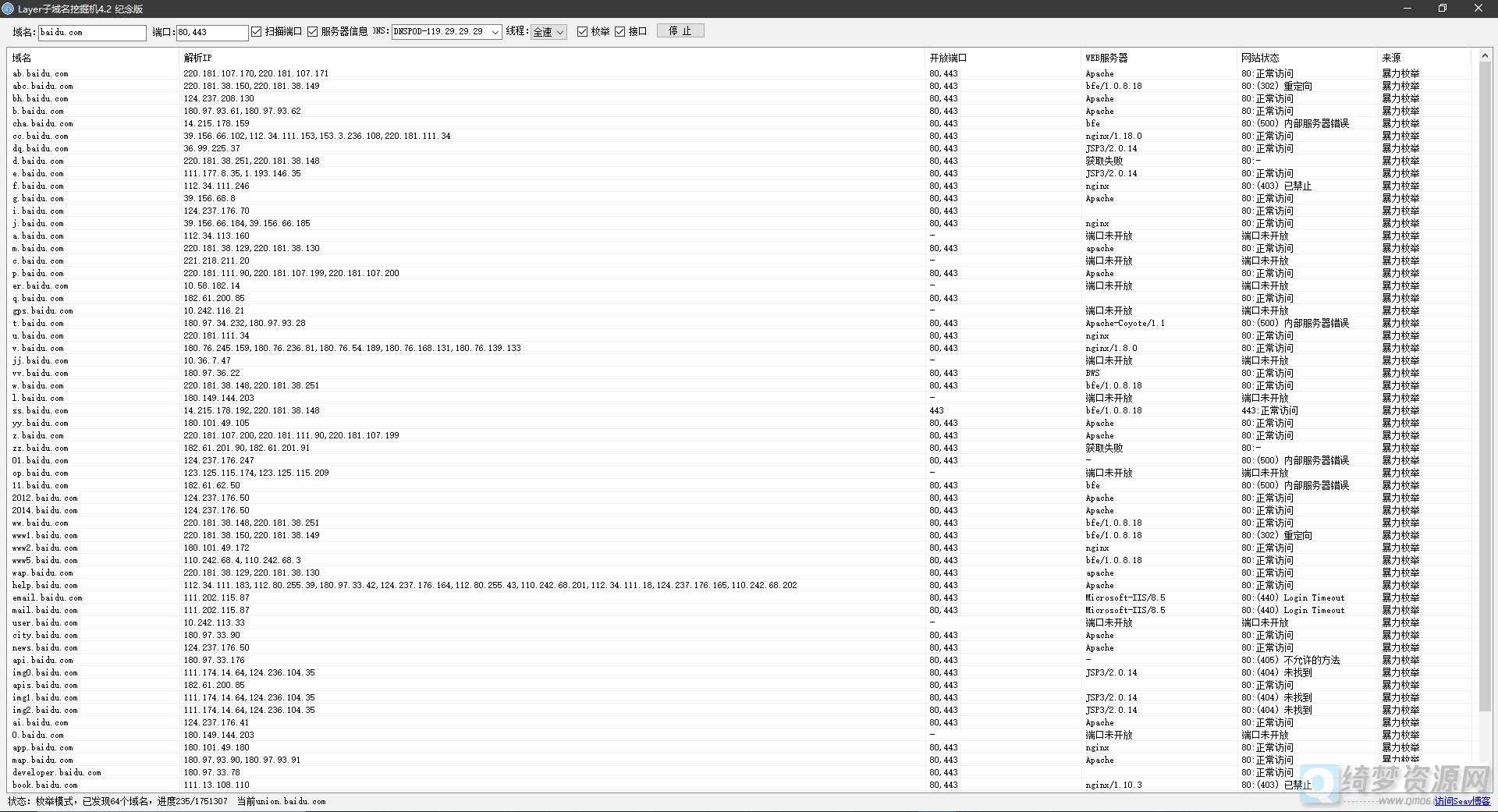
Task: Click the vertical scrollbar thumb
Action: (1485, 386)
